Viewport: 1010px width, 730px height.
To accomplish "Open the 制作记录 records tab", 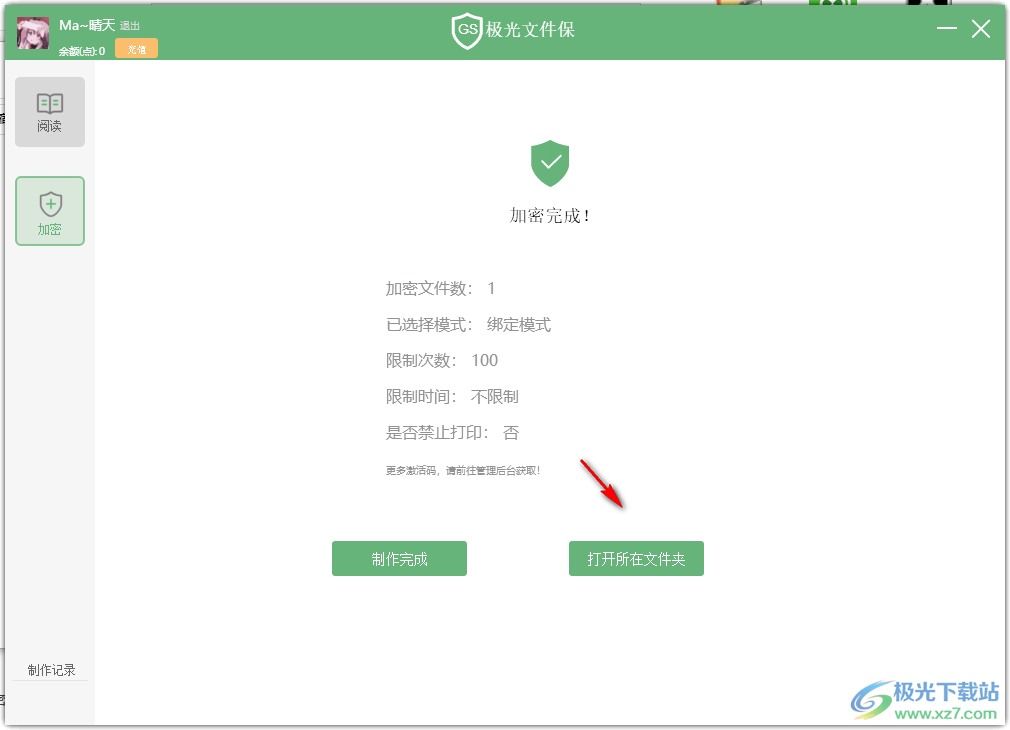I will pyautogui.click(x=49, y=669).
